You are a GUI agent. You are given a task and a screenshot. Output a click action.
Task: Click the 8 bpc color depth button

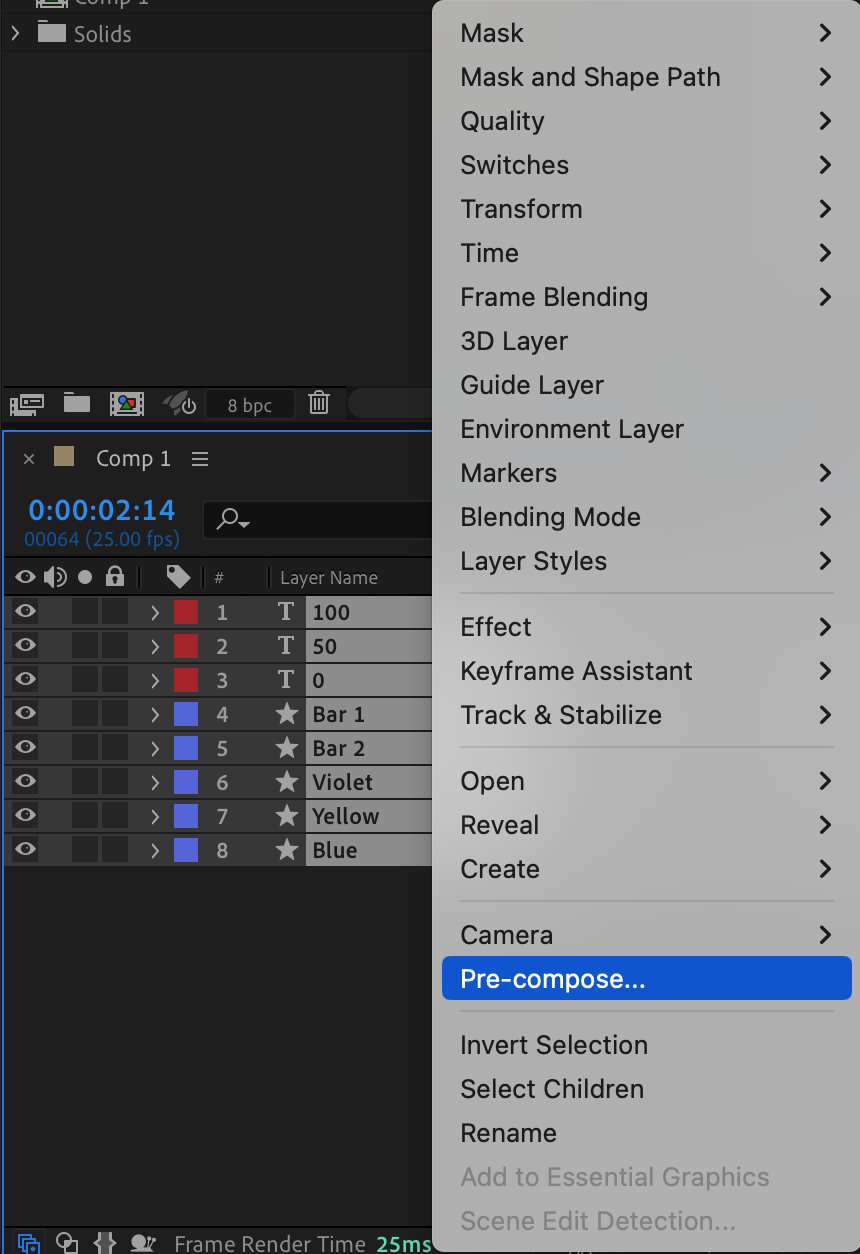(250, 405)
